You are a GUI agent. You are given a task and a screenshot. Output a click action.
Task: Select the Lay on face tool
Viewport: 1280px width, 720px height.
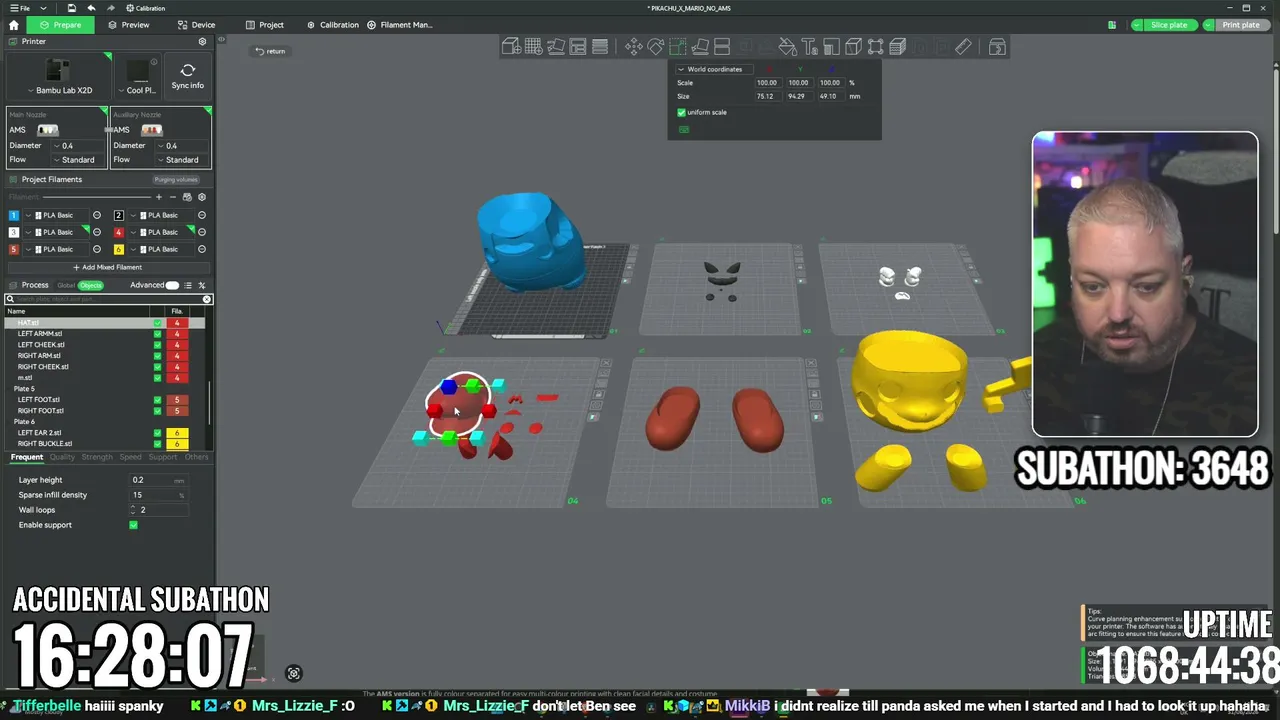700,47
